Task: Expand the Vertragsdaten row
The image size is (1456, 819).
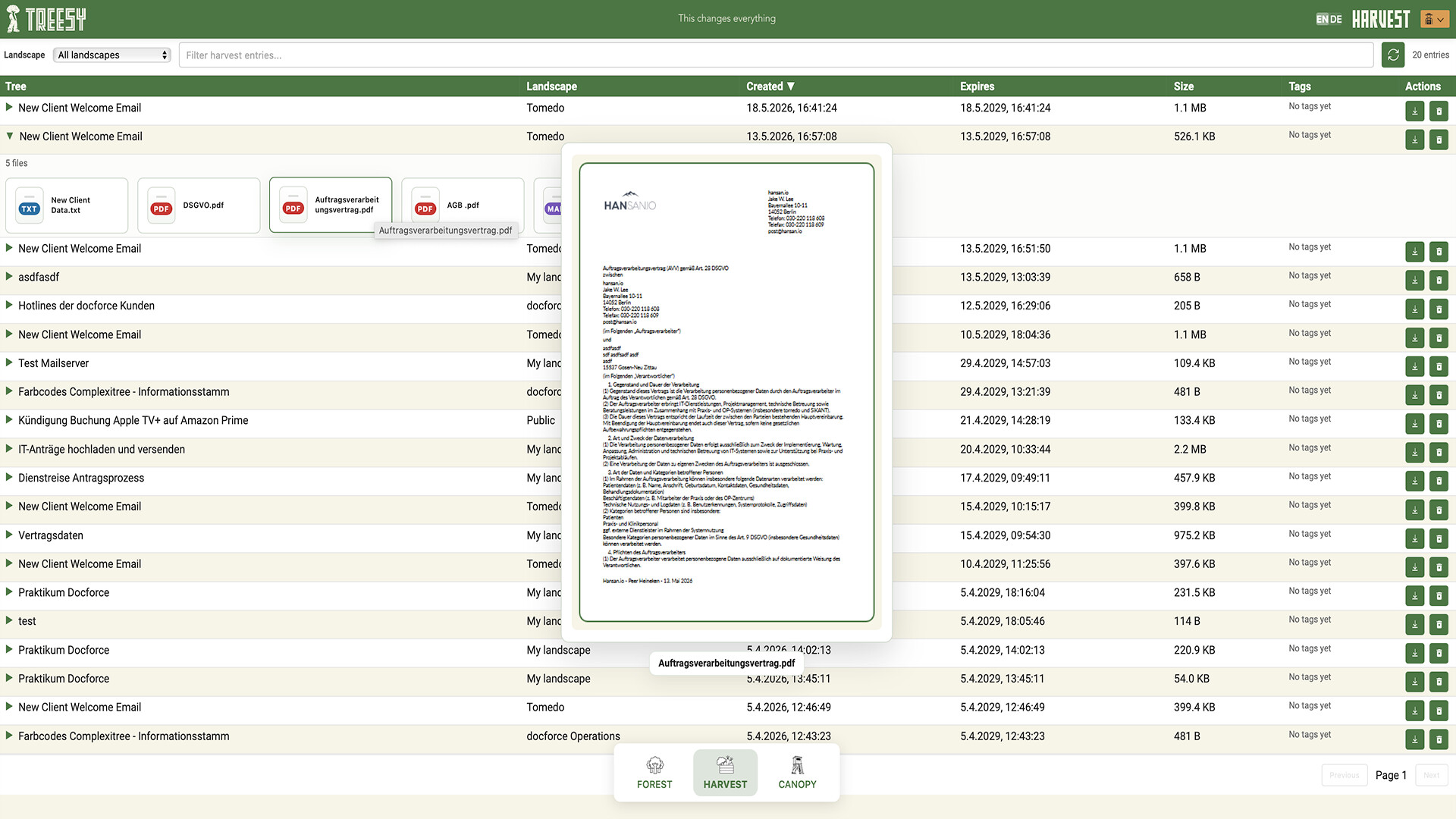Action: coord(9,535)
